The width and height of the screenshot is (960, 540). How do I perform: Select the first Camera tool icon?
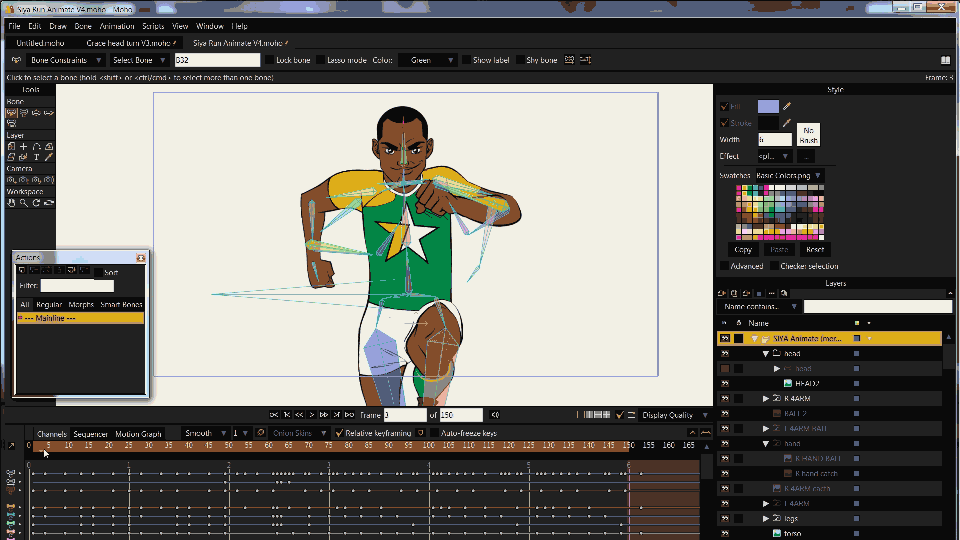pyautogui.click(x=11, y=180)
